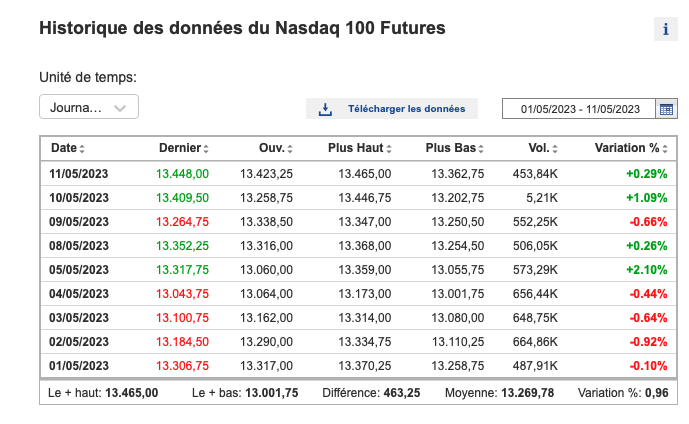Sort by the Plus Bas column arrows
Image resolution: width=689 pixels, height=424 pixels.
pyautogui.click(x=482, y=148)
